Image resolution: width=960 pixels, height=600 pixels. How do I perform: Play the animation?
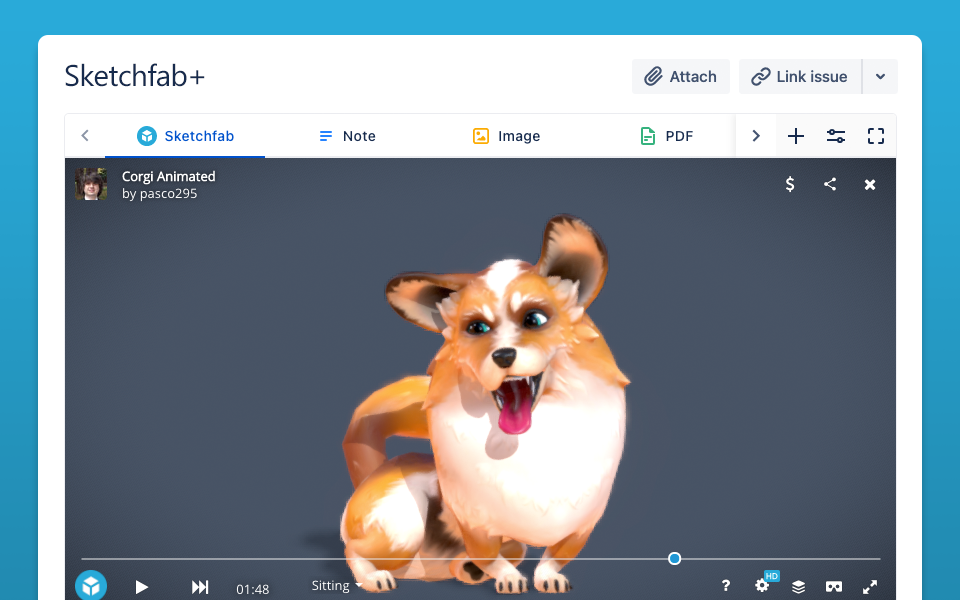pyautogui.click(x=141, y=587)
